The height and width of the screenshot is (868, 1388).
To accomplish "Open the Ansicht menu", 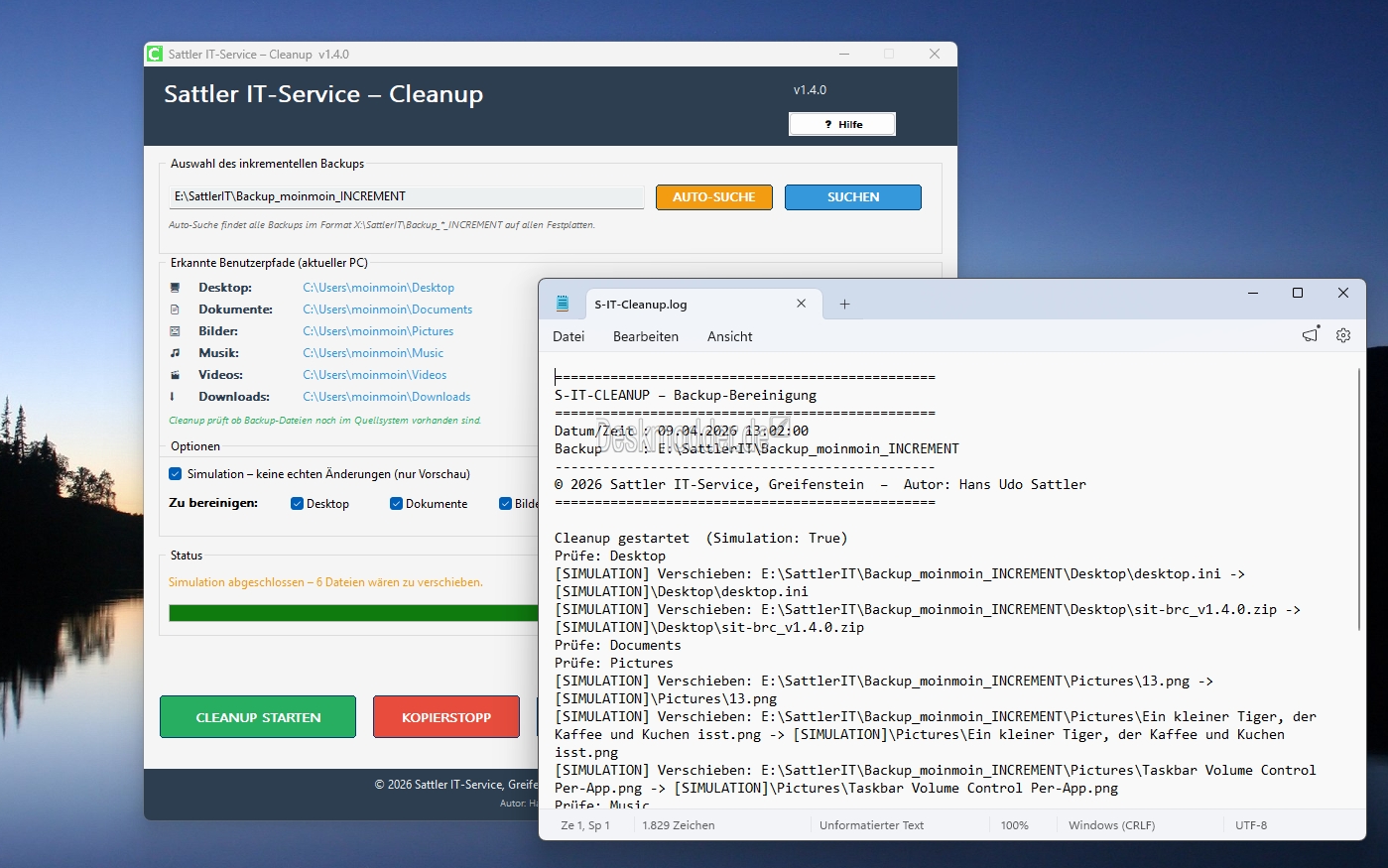I will [x=729, y=337].
